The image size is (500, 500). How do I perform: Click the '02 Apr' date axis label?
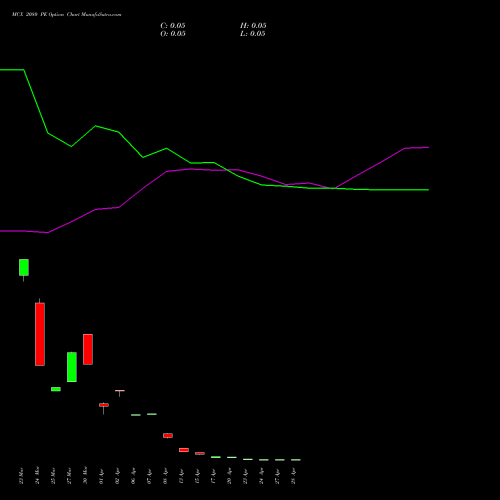tap(117, 476)
